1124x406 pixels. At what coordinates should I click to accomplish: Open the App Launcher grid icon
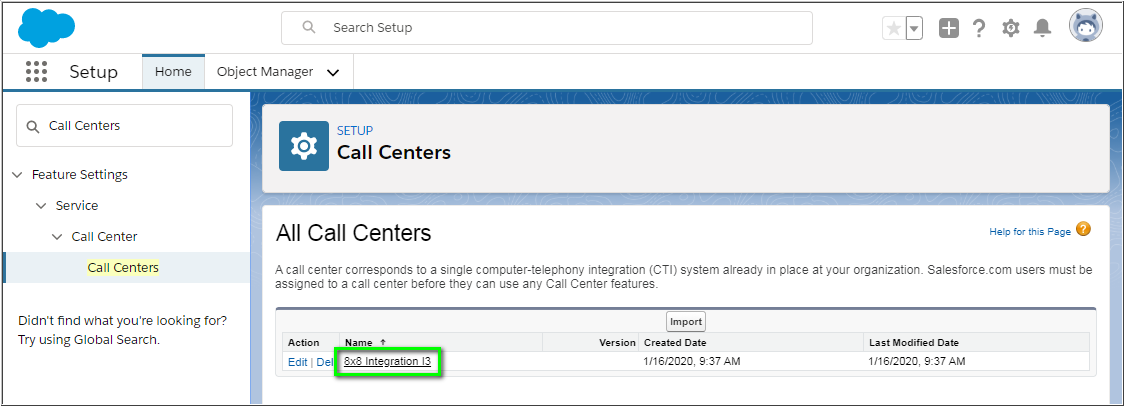point(36,72)
